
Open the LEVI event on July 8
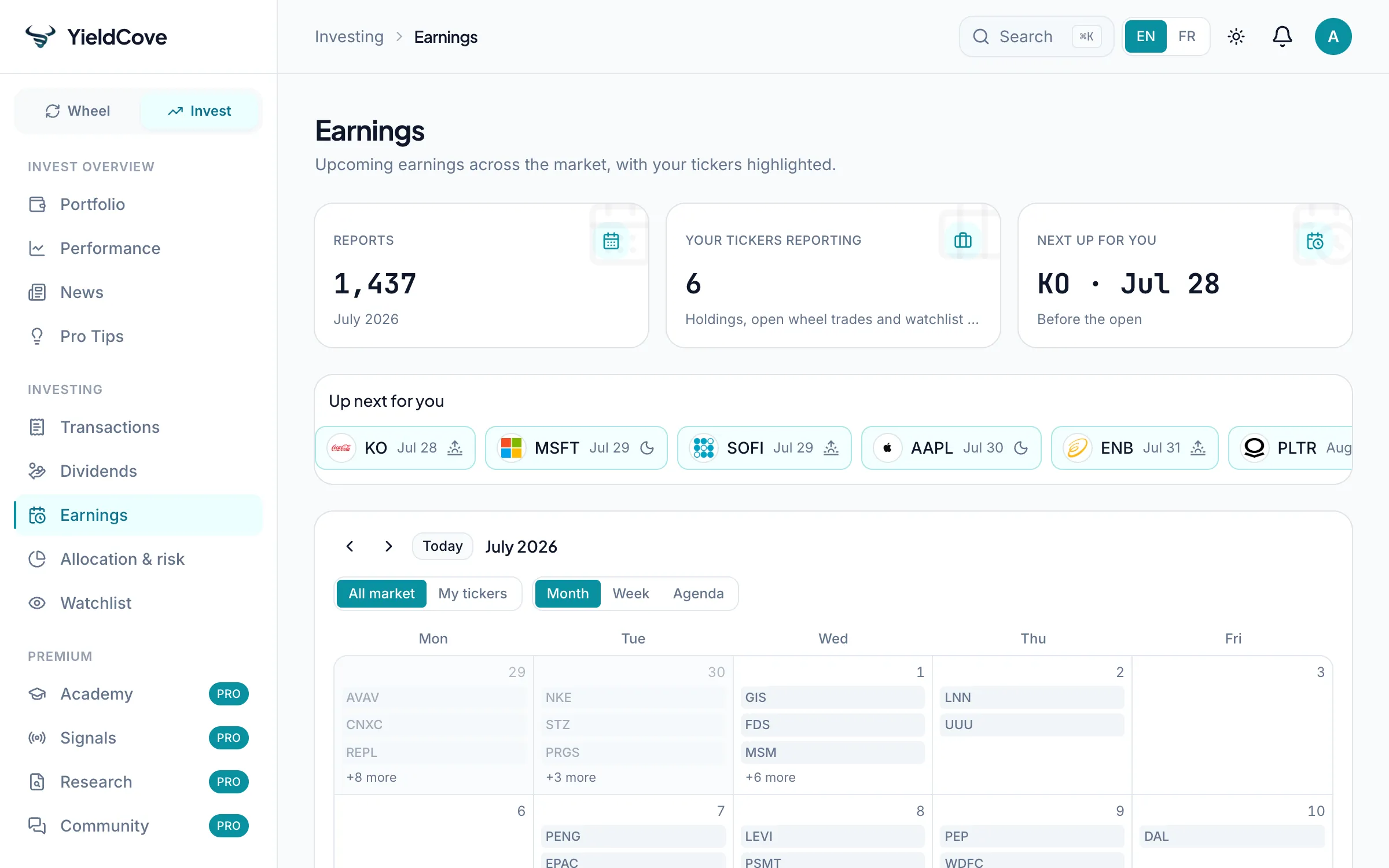coord(832,836)
